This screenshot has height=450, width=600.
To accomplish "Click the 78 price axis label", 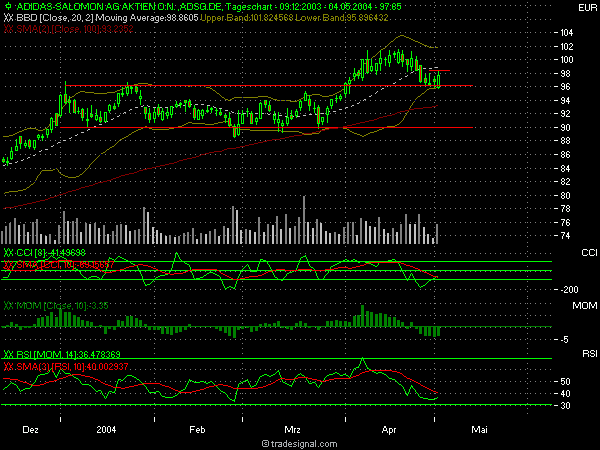I will (x=565, y=209).
